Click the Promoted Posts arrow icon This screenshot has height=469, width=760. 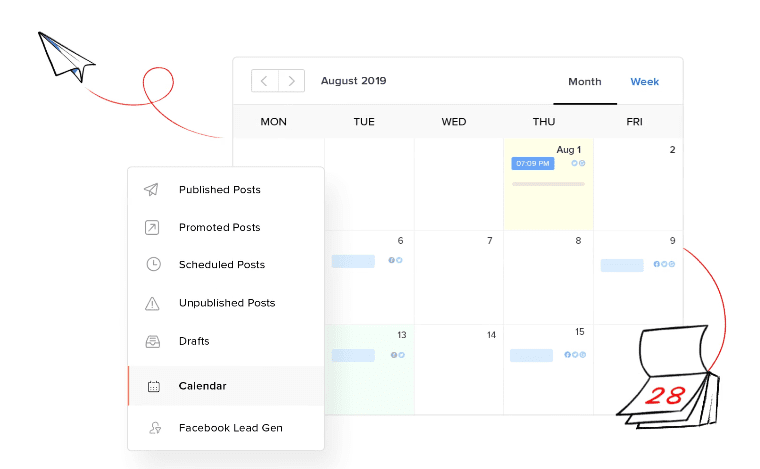(152, 227)
